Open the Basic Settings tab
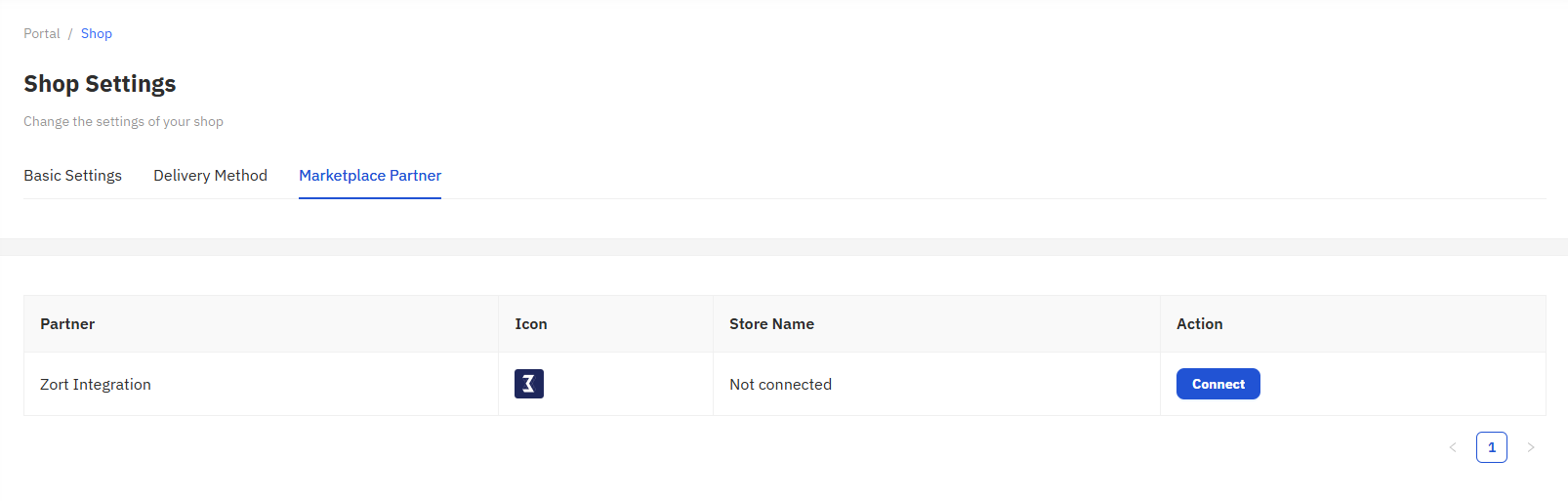The height and width of the screenshot is (501, 1568). point(73,176)
